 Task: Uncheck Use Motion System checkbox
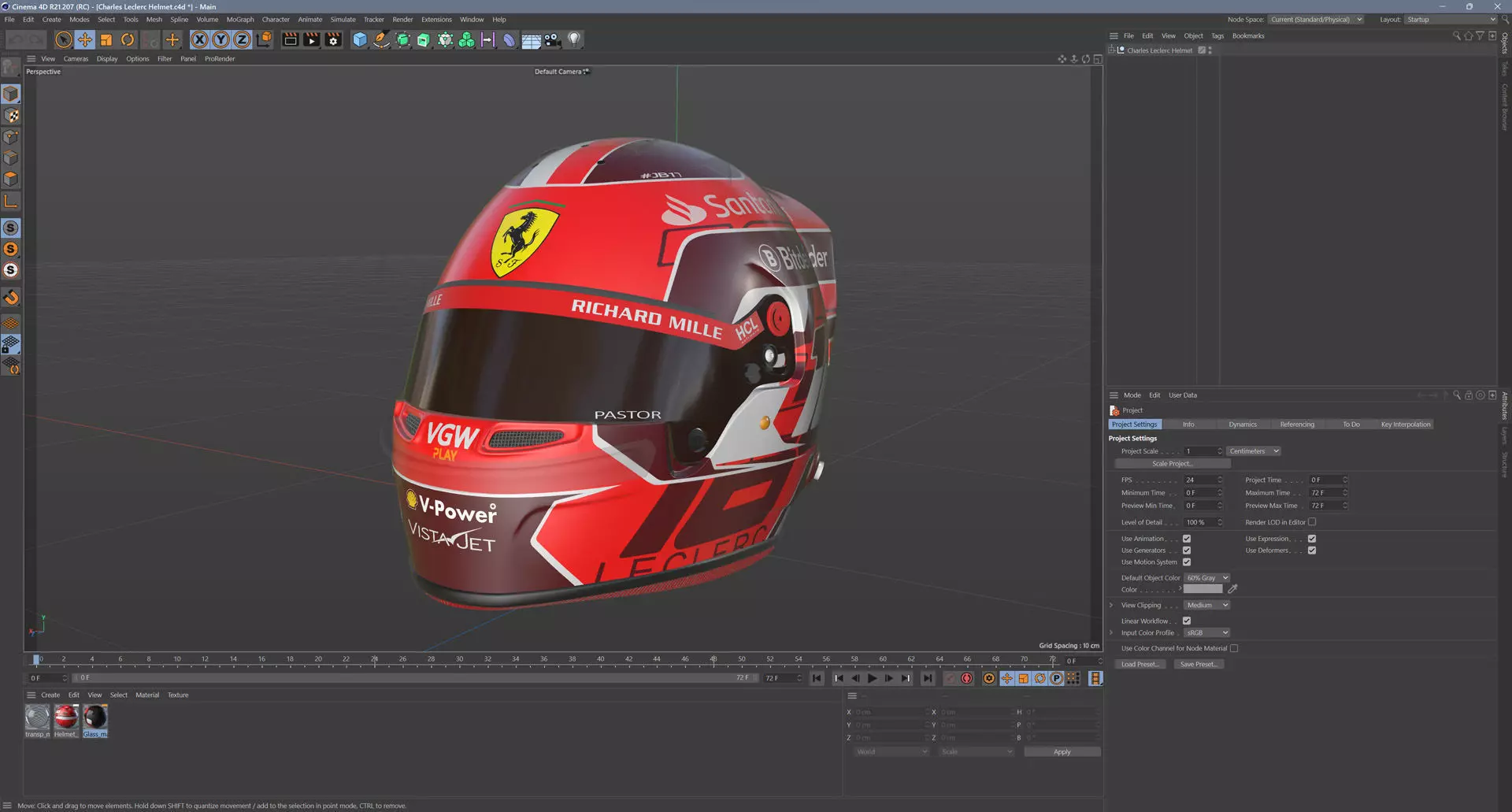tap(1187, 562)
